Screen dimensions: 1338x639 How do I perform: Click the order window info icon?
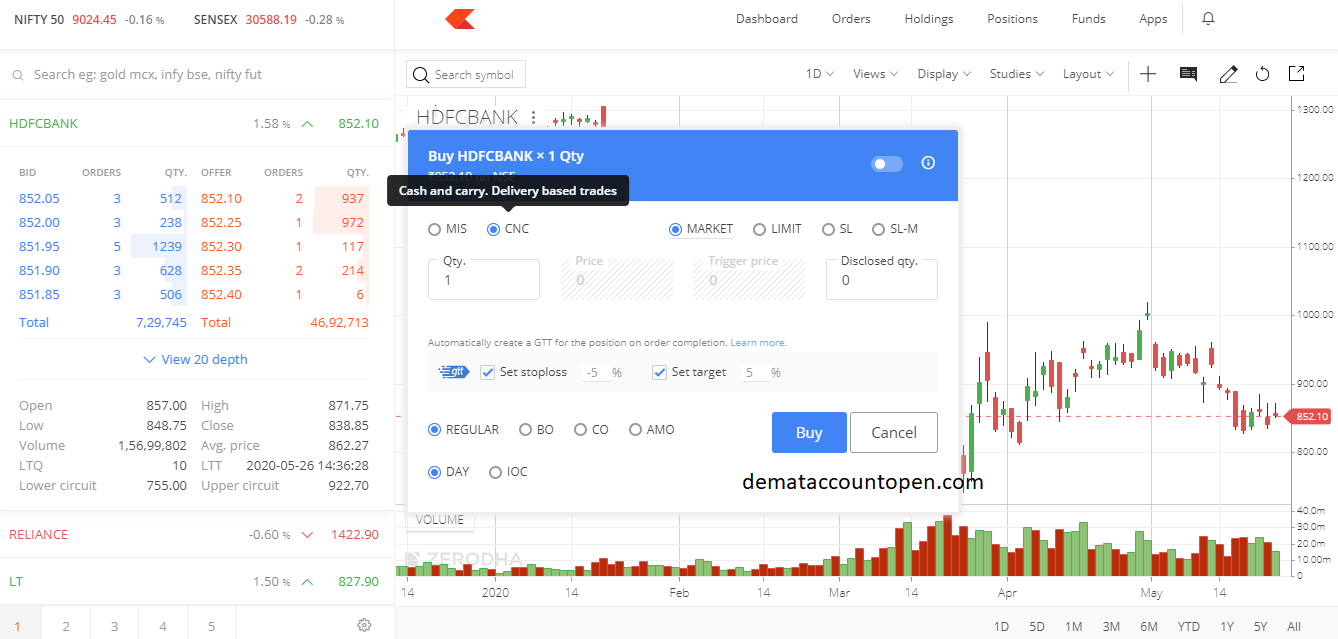928,163
